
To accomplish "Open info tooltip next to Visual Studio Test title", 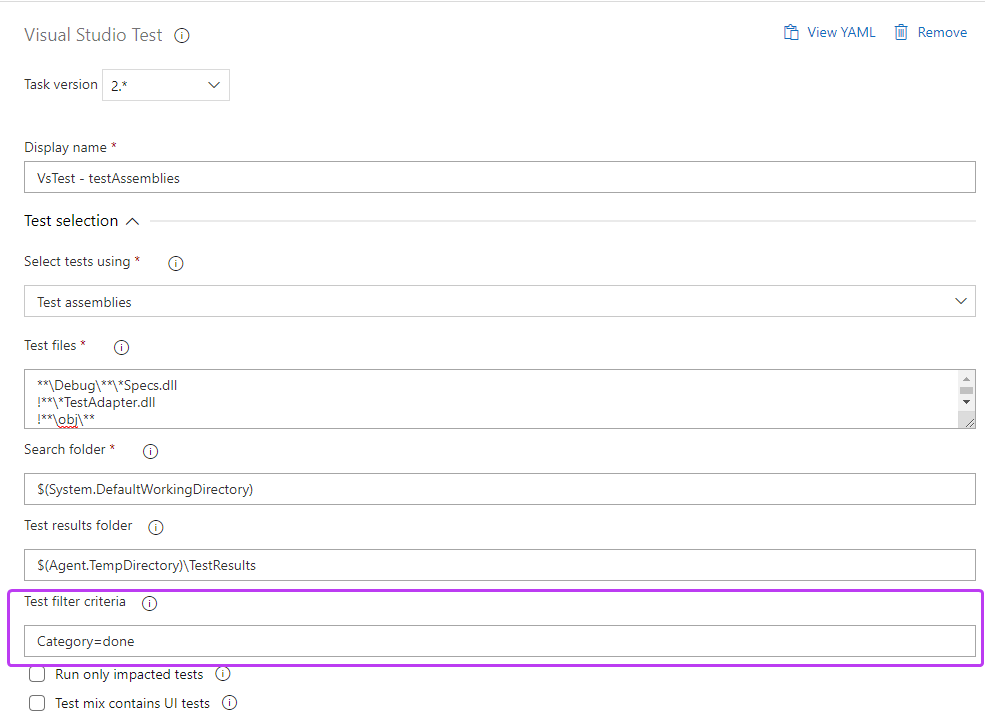I will tap(182, 35).
